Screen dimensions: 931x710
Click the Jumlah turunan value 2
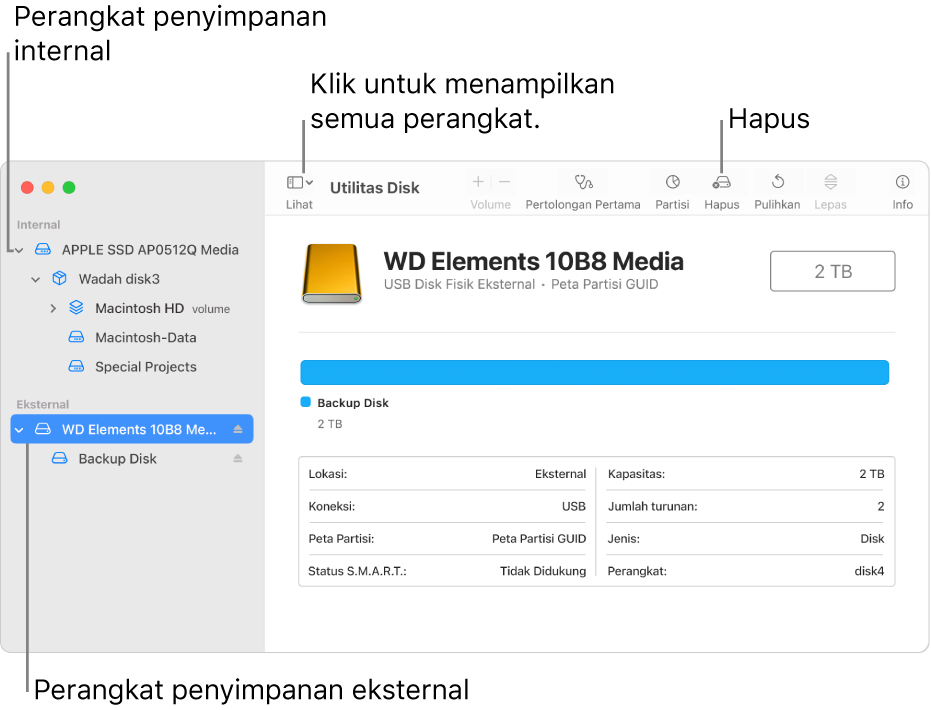coord(881,506)
